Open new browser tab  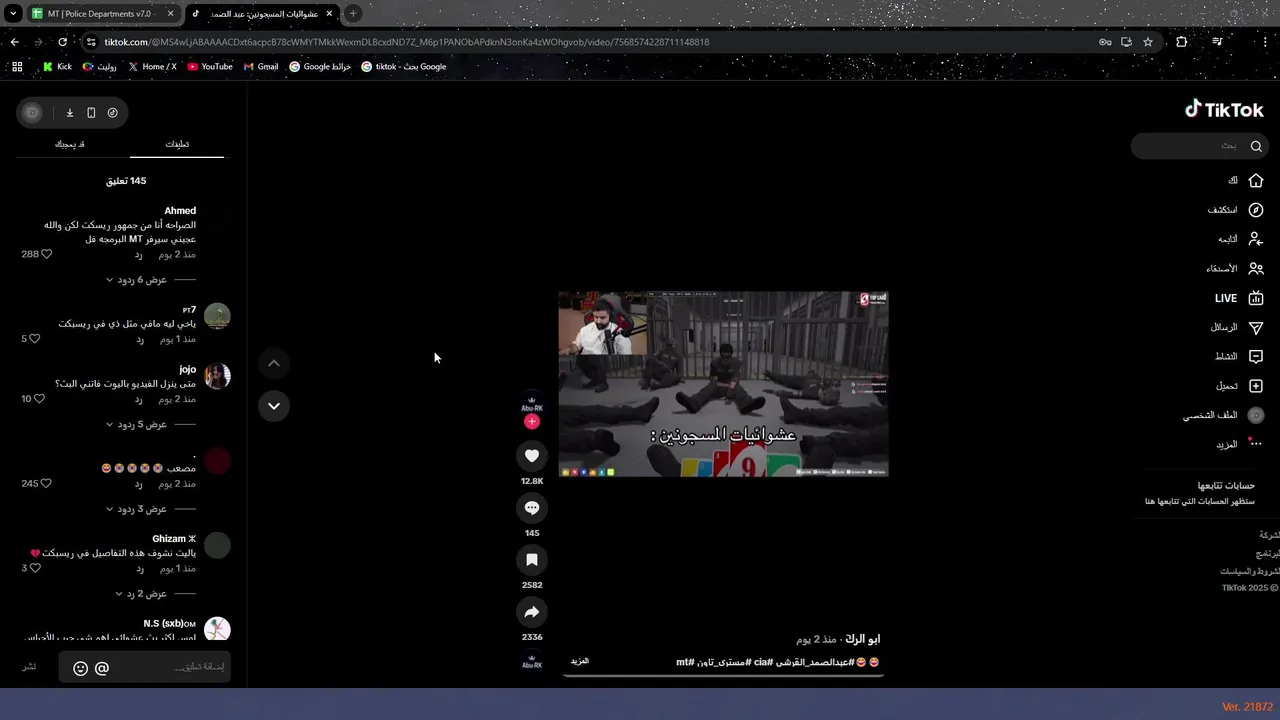tap(353, 14)
